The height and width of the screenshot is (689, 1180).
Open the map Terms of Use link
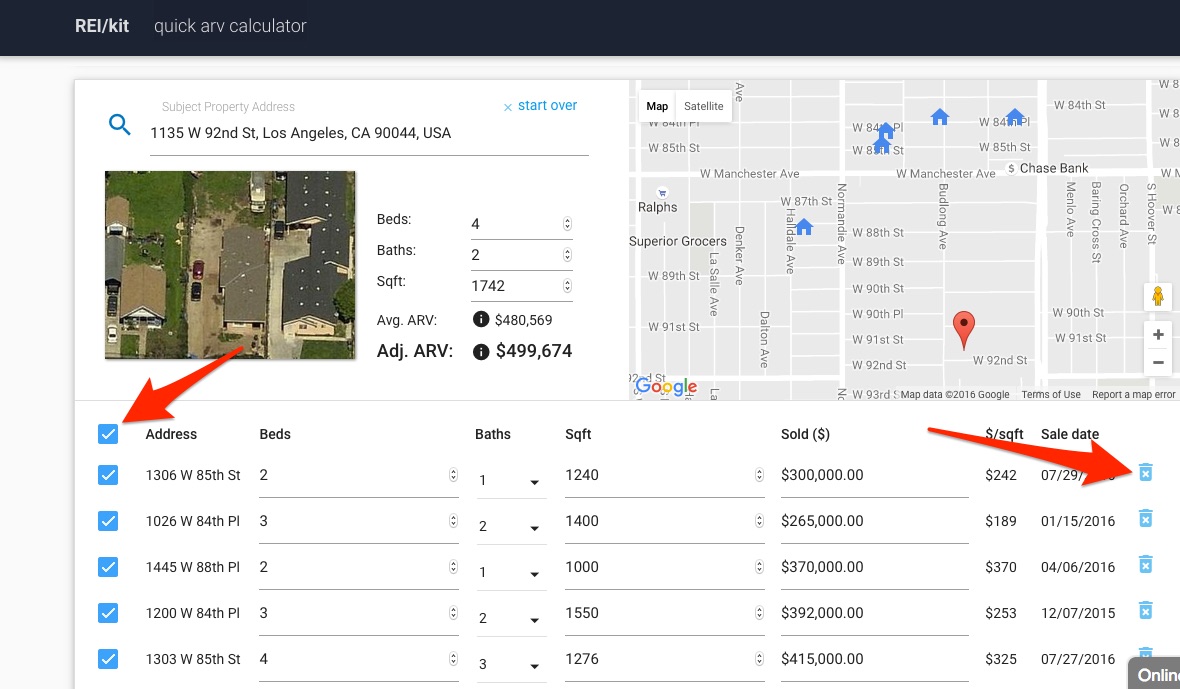pyautogui.click(x=1050, y=395)
